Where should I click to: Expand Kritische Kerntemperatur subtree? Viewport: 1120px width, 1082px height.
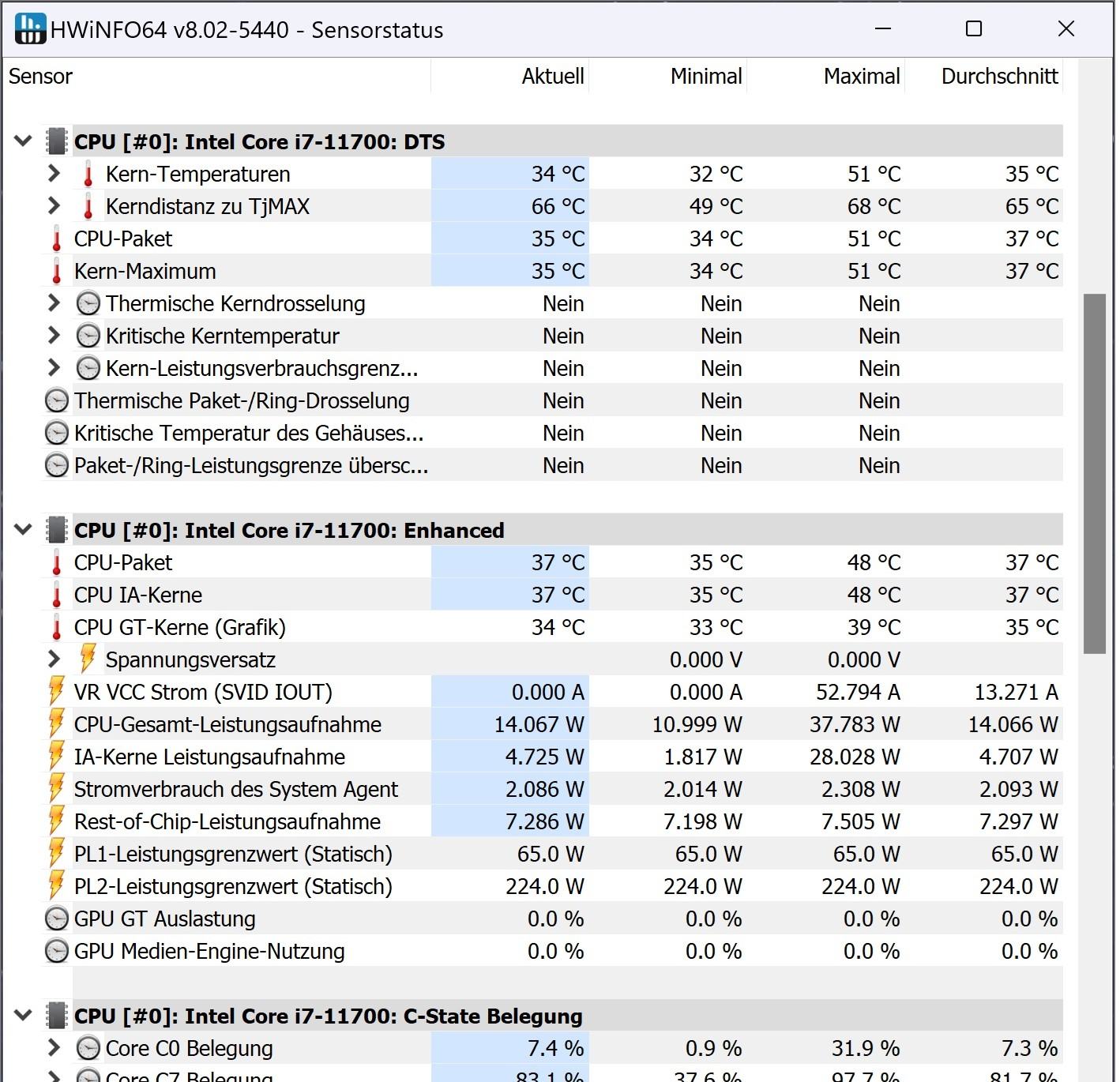54,335
